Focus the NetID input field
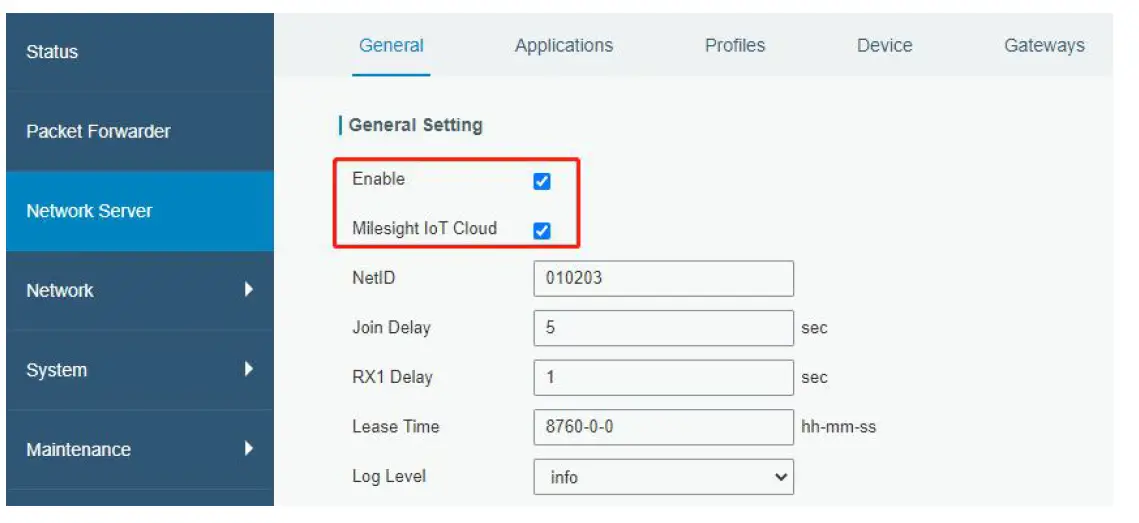The image size is (1139, 523). (663, 279)
